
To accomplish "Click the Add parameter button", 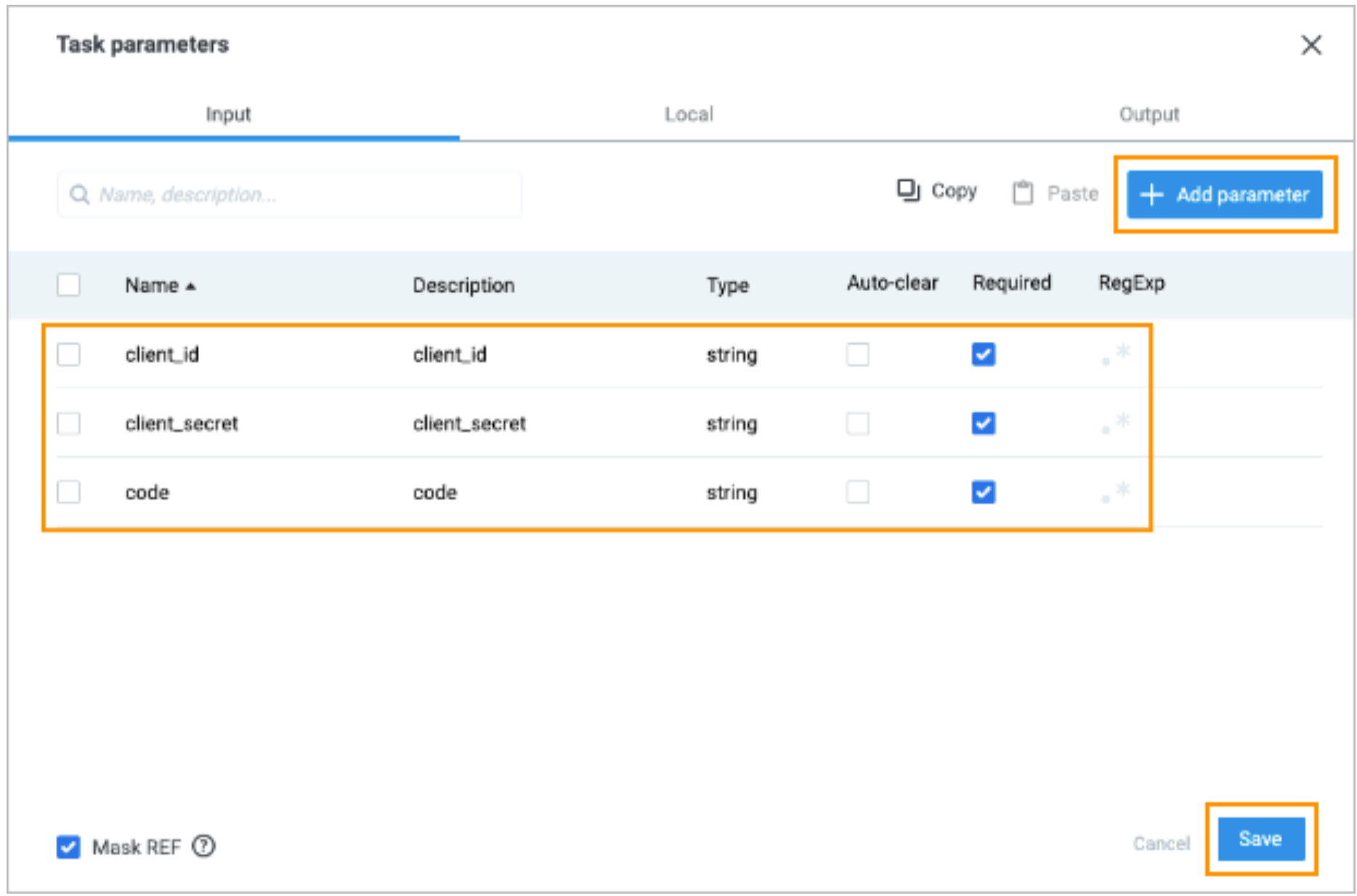I will pyautogui.click(x=1225, y=195).
